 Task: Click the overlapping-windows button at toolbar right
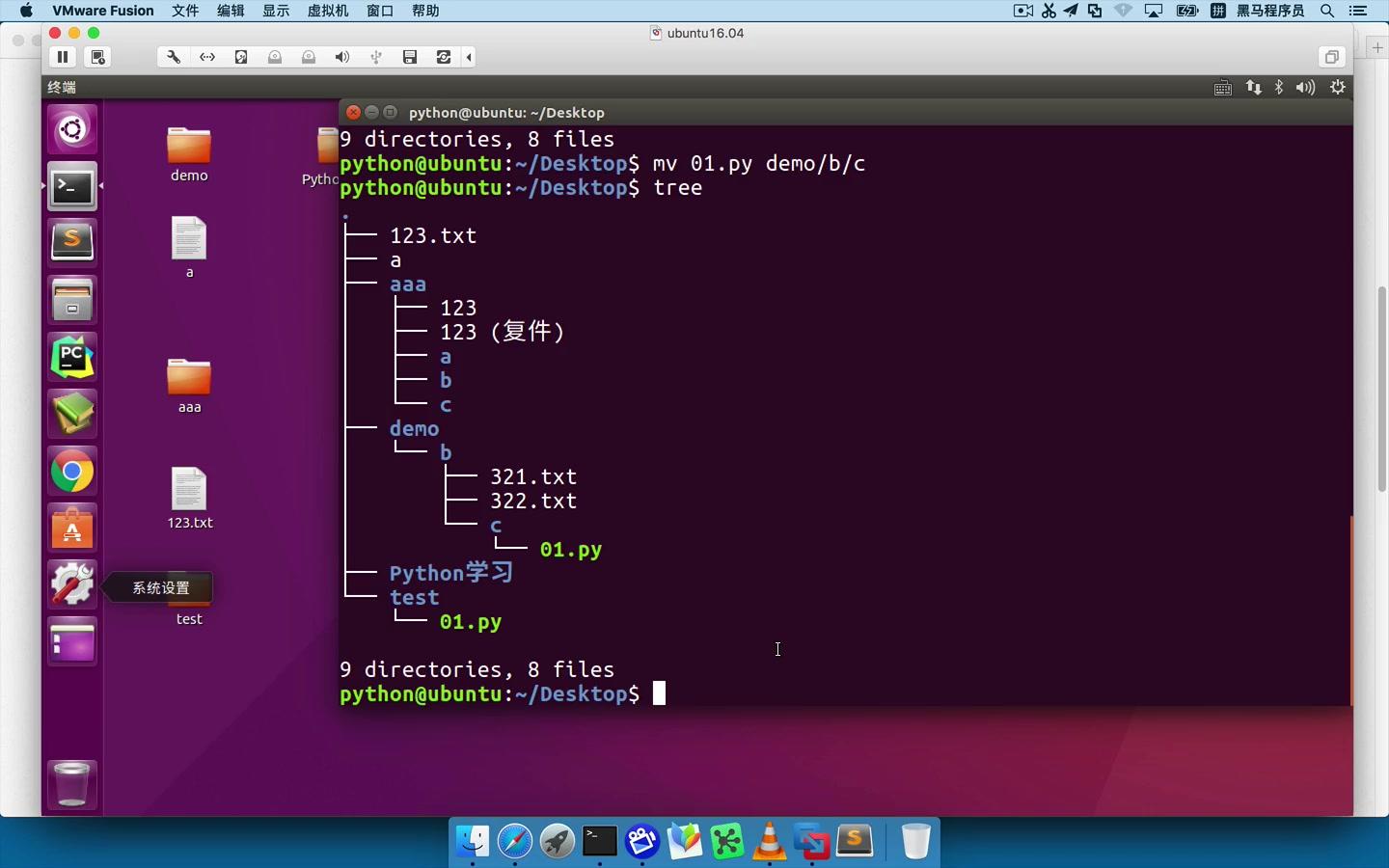[1331, 57]
